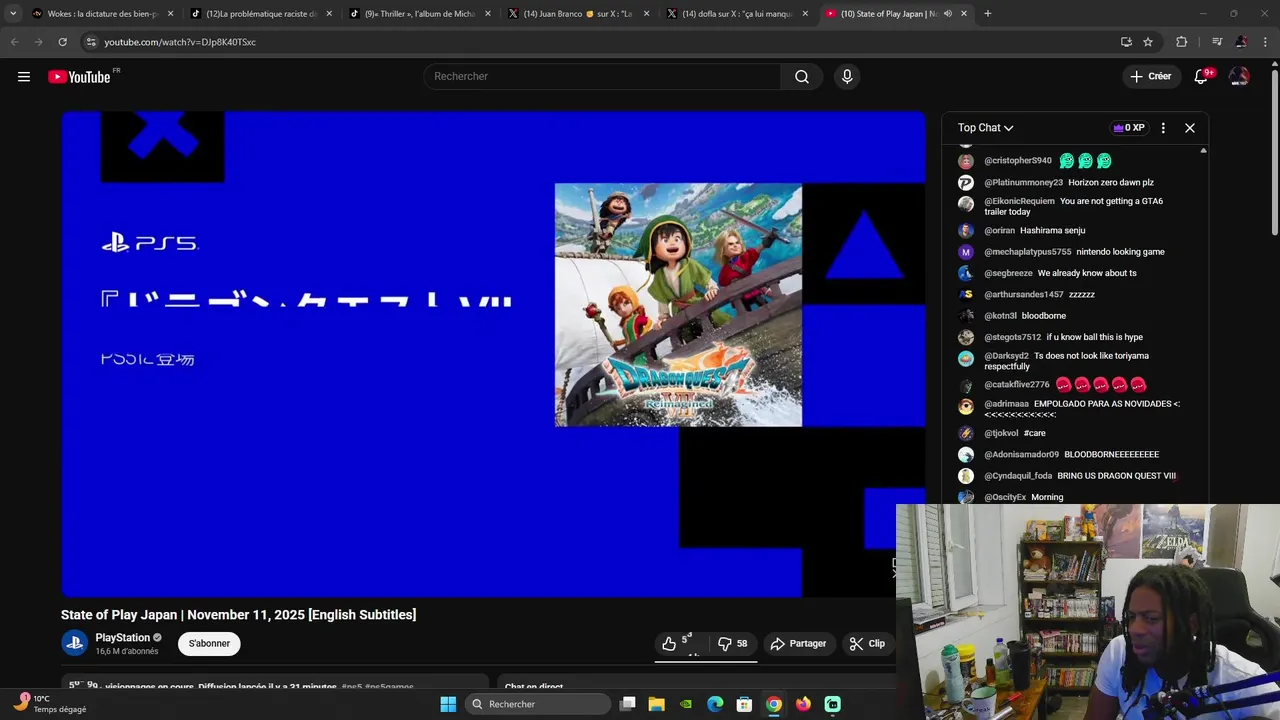Start voice search with the microphone
Viewport: 1280px width, 720px height.
tap(847, 77)
